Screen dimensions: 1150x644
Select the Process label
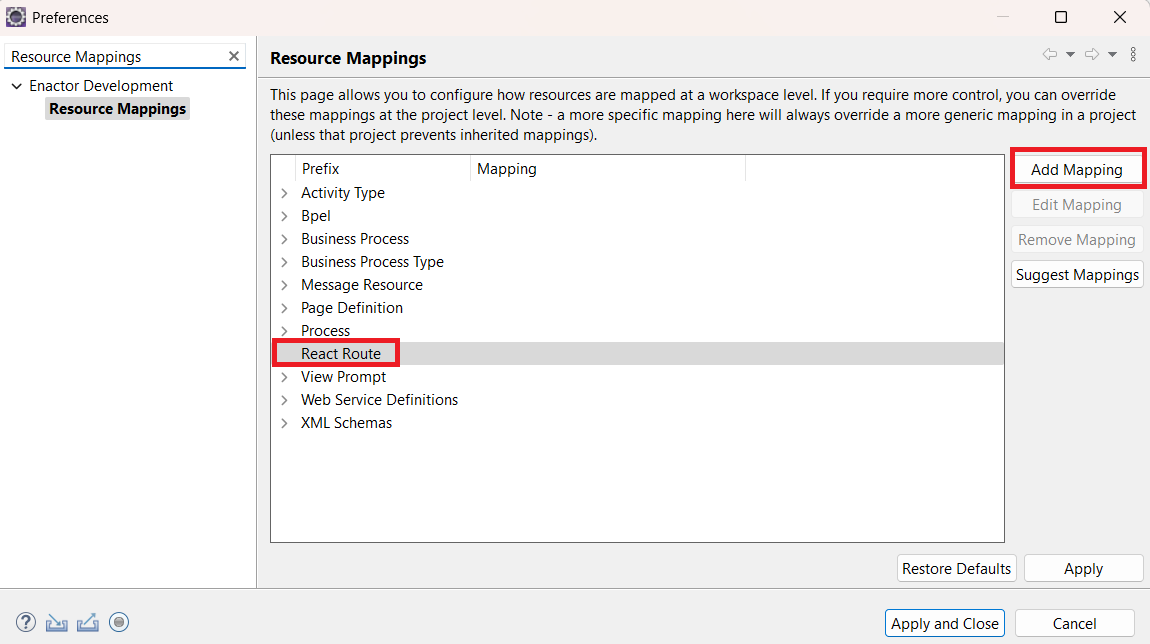[x=325, y=331]
